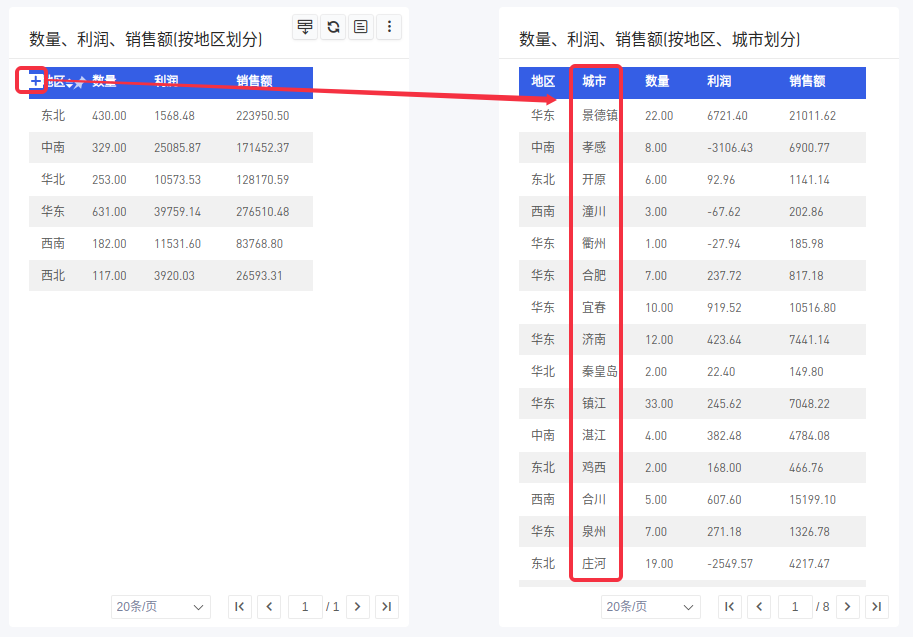The width and height of the screenshot is (913, 637).
Task: Open left table 20条/页 page size dropdown
Action: point(160,606)
